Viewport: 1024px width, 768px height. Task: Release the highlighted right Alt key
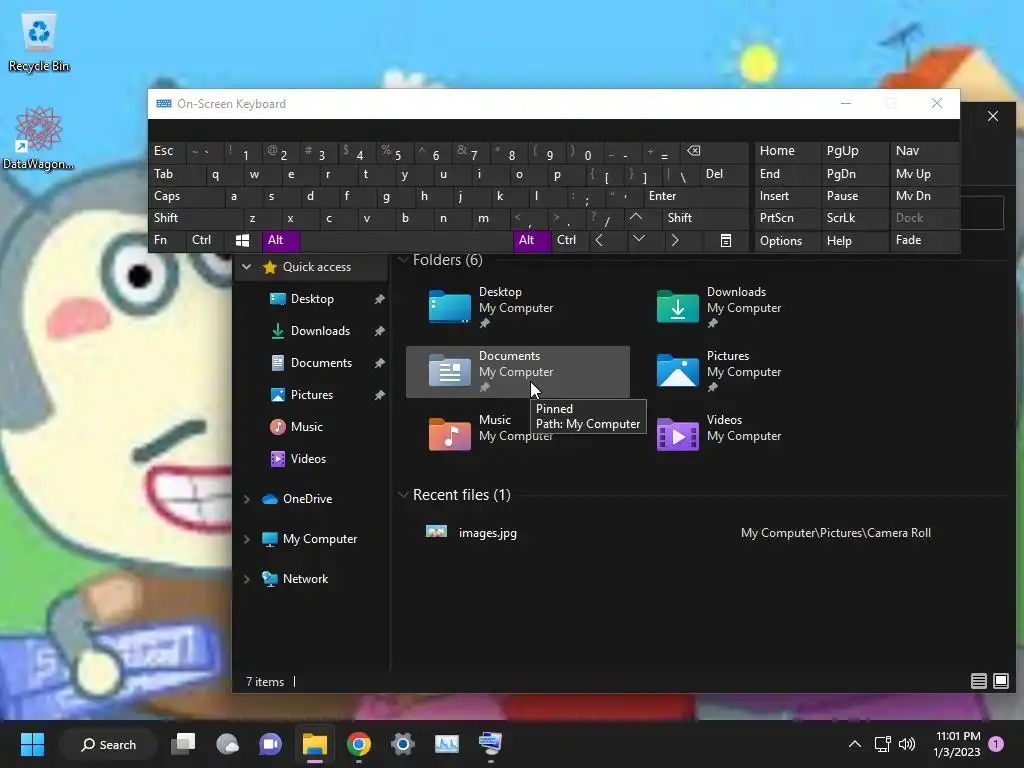click(532, 240)
